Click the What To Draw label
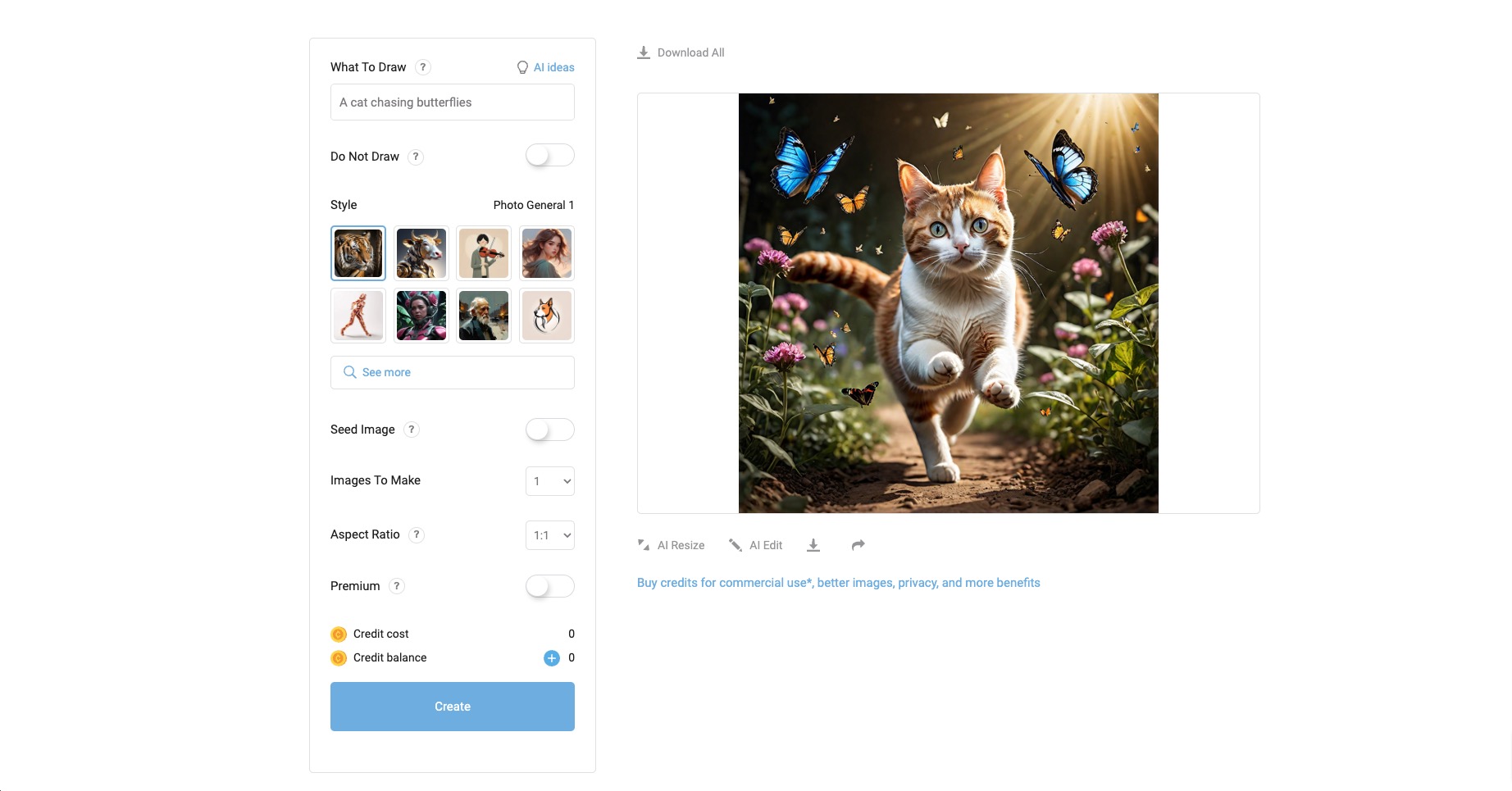Screen dimensions: 1512x791 pos(368,67)
